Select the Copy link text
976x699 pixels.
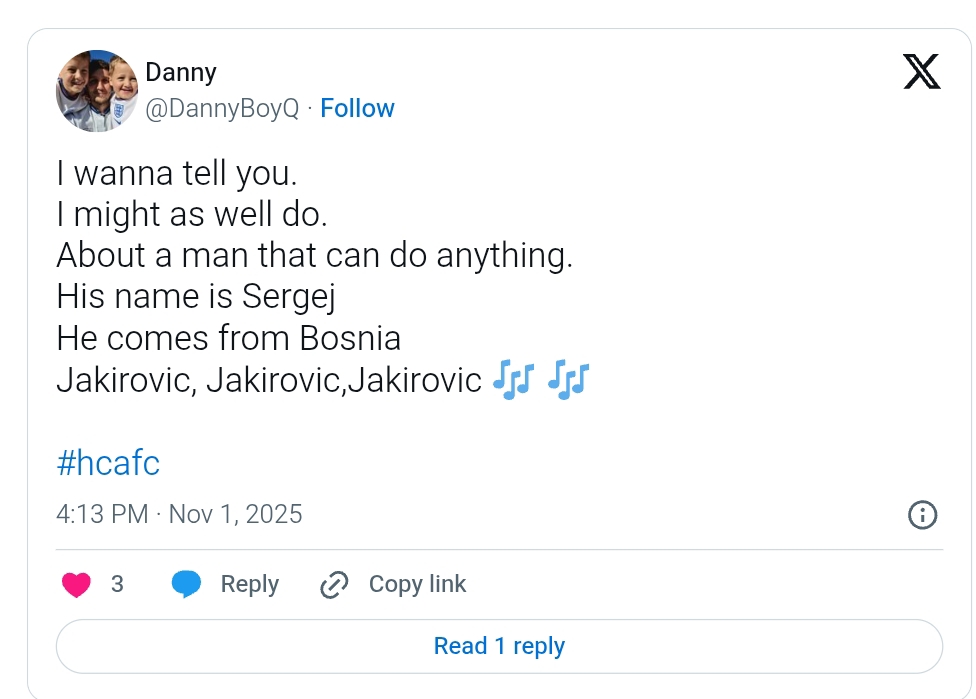(417, 584)
